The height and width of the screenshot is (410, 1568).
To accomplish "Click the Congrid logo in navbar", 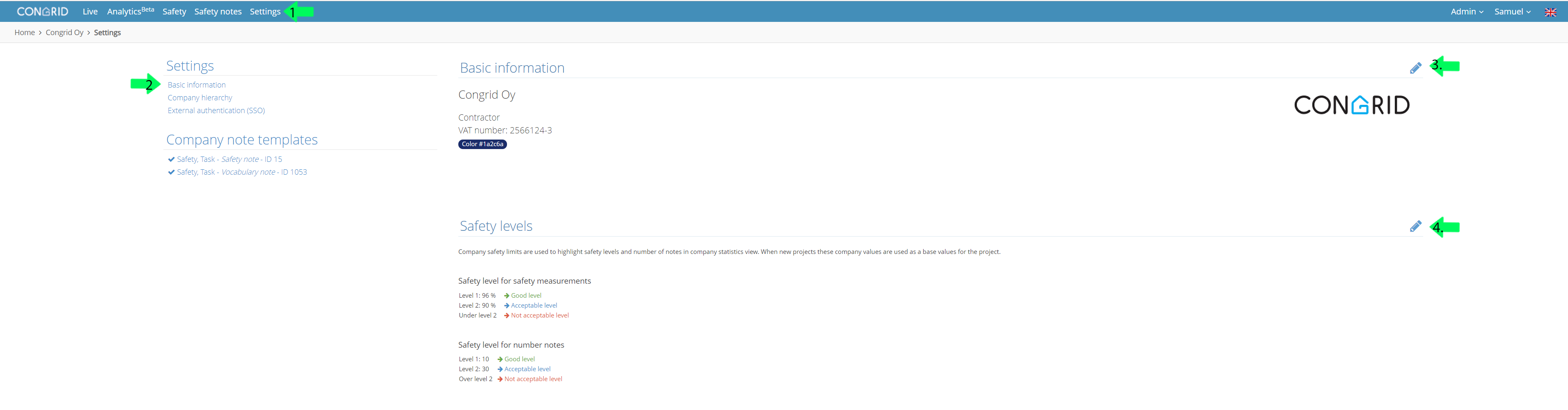I will pyautogui.click(x=42, y=12).
